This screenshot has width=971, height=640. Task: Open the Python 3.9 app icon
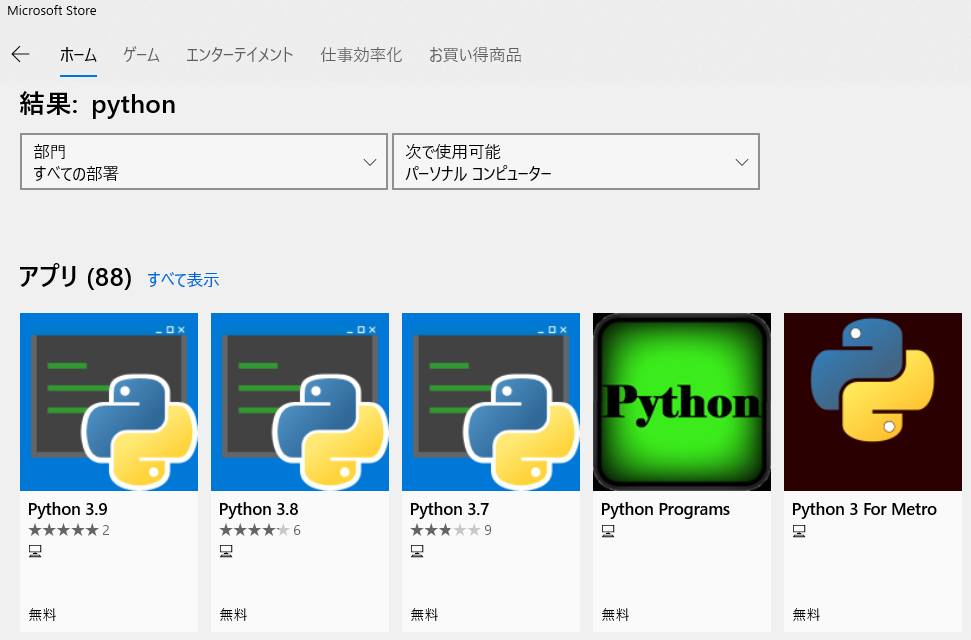109,402
